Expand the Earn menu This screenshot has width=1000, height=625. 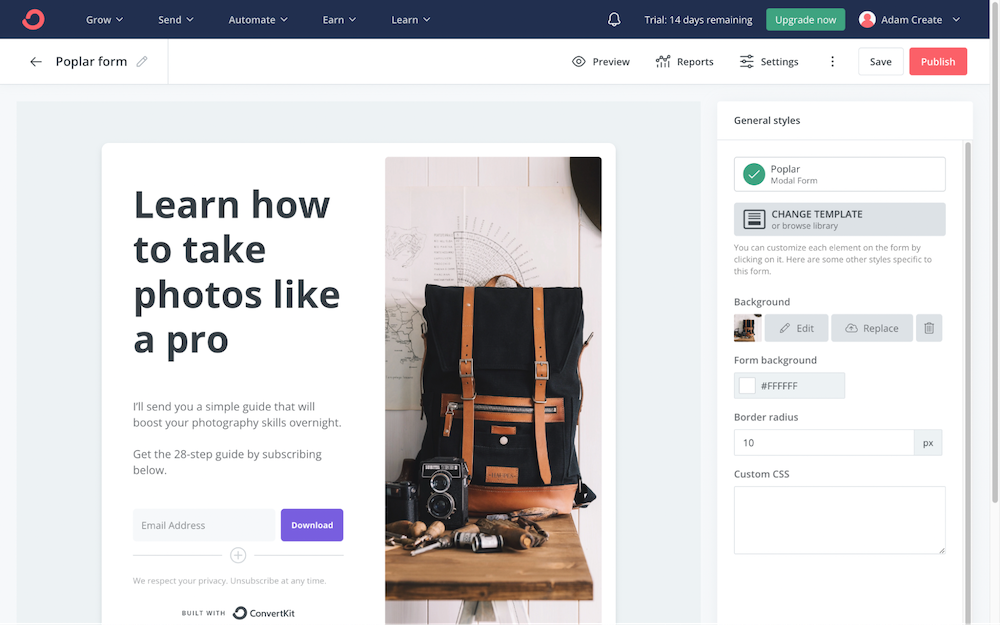tap(339, 20)
